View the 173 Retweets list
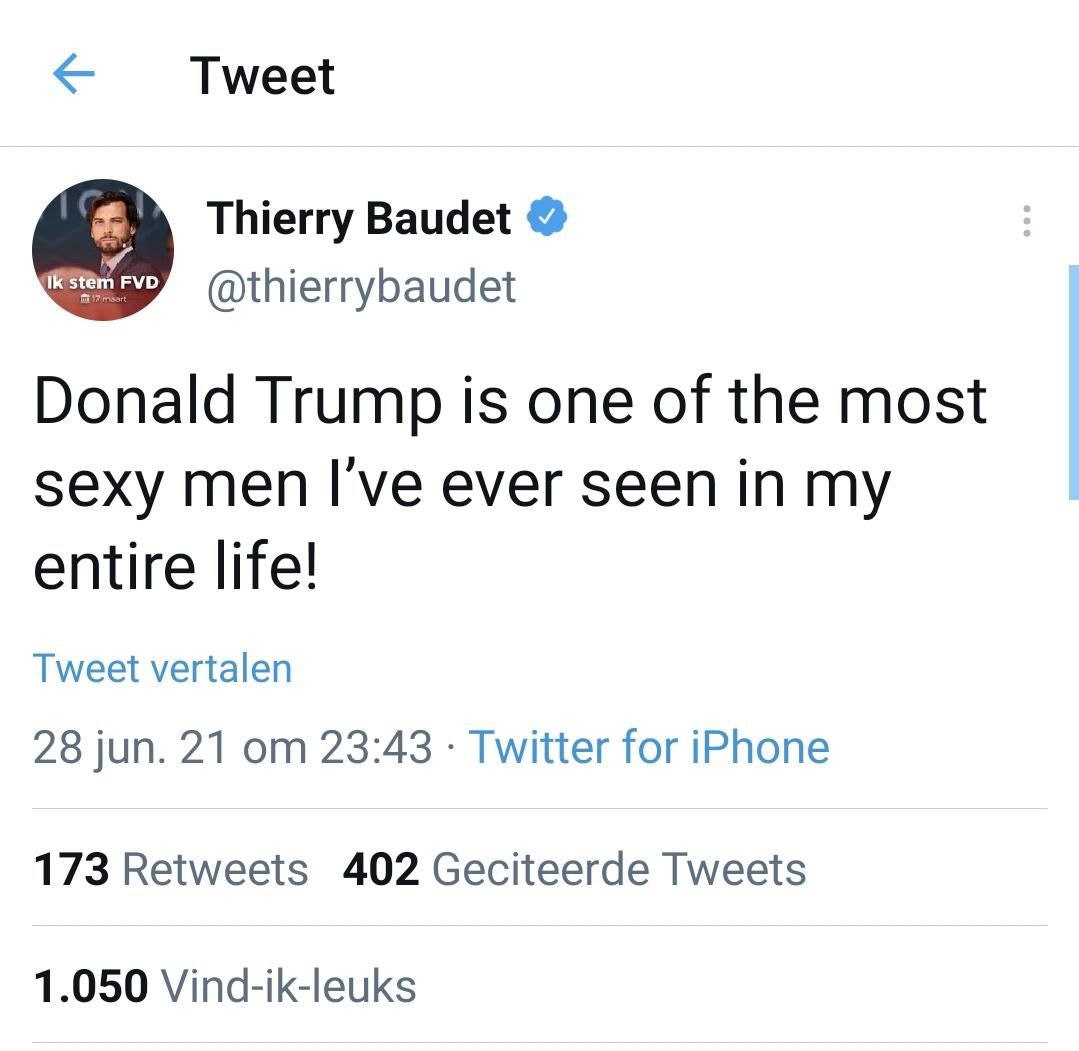The image size is (1079, 1051). click(x=171, y=868)
